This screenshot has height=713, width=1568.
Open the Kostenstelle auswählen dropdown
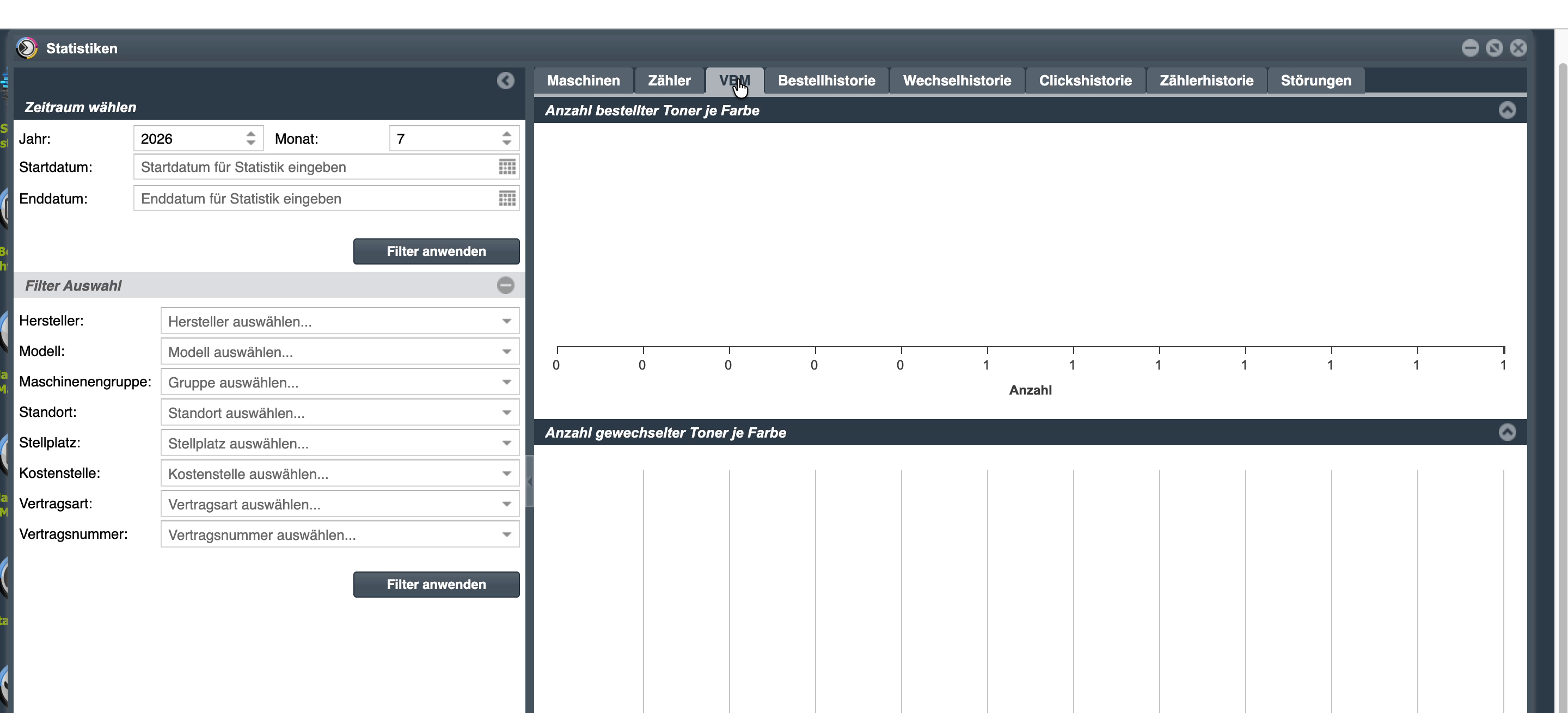tap(340, 474)
